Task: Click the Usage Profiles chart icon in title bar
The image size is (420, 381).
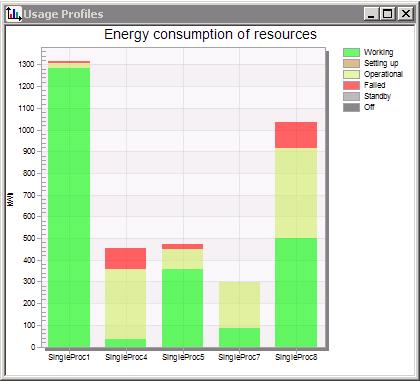Action: click(14, 14)
